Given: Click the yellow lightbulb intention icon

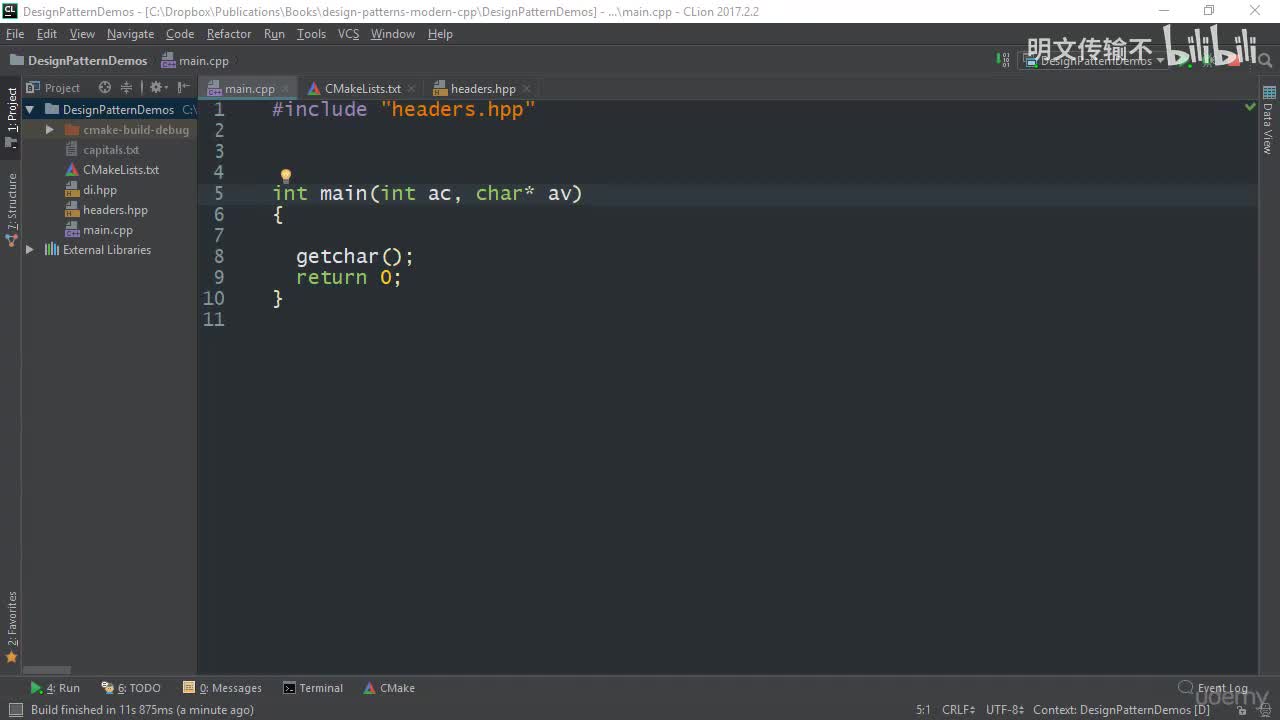Looking at the screenshot, I should [285, 176].
